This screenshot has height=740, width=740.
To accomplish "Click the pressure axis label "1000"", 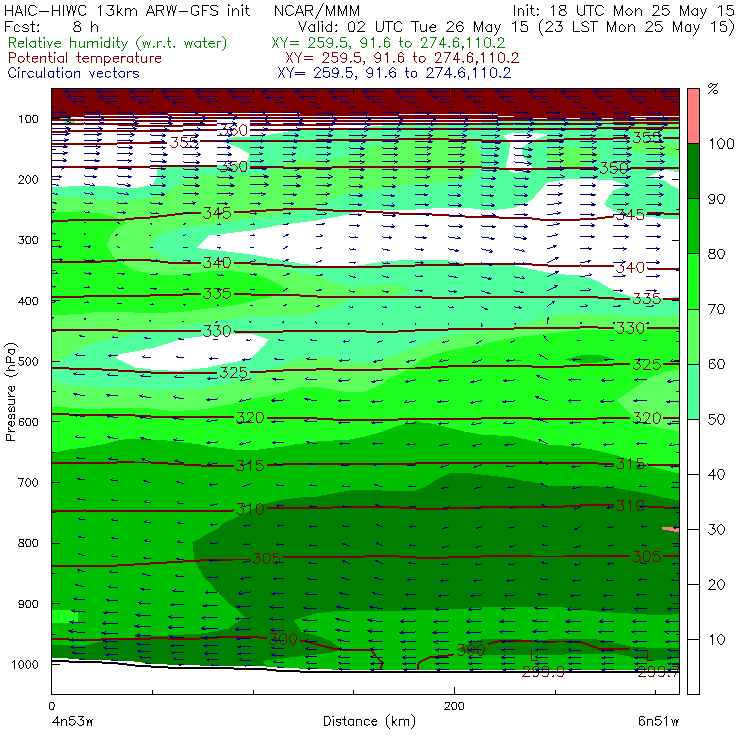I will point(25,665).
